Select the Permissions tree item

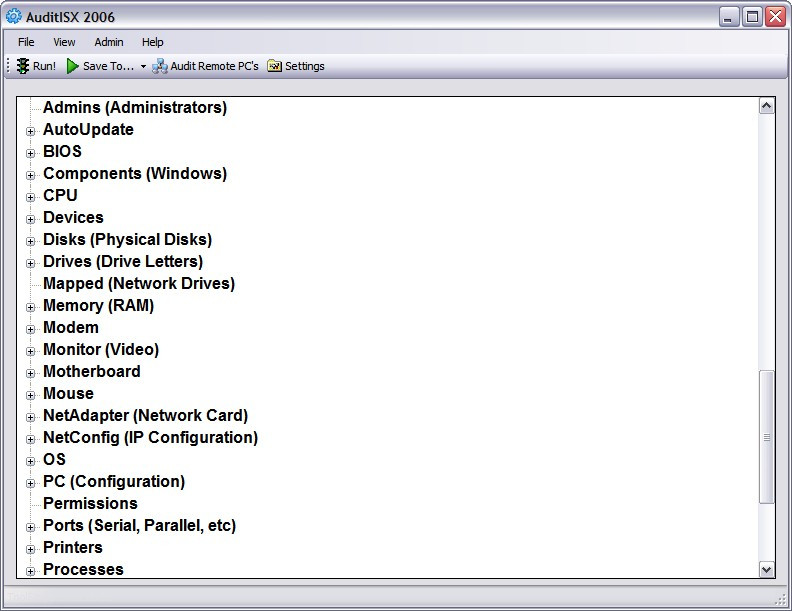(x=90, y=503)
